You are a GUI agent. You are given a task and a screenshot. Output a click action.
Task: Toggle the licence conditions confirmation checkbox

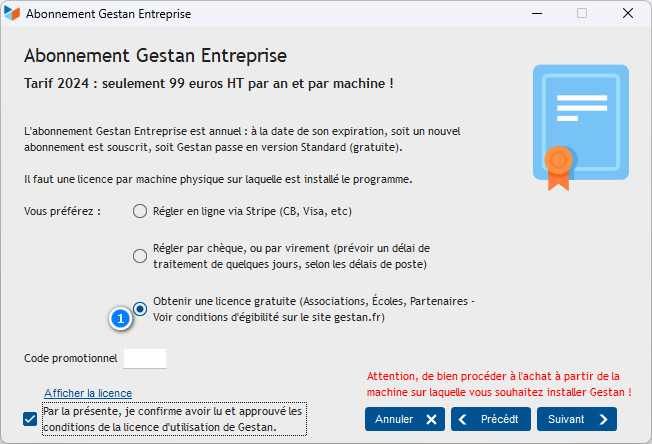coord(30,419)
